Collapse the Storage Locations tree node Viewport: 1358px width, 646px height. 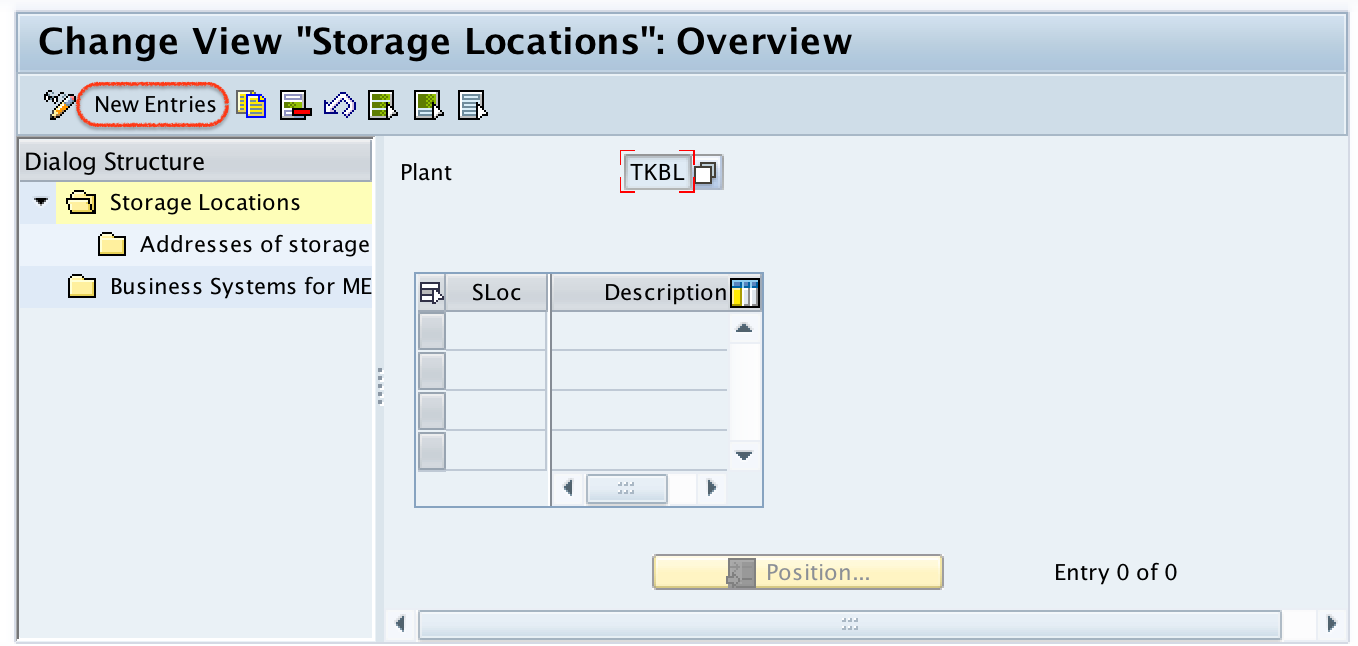41,202
